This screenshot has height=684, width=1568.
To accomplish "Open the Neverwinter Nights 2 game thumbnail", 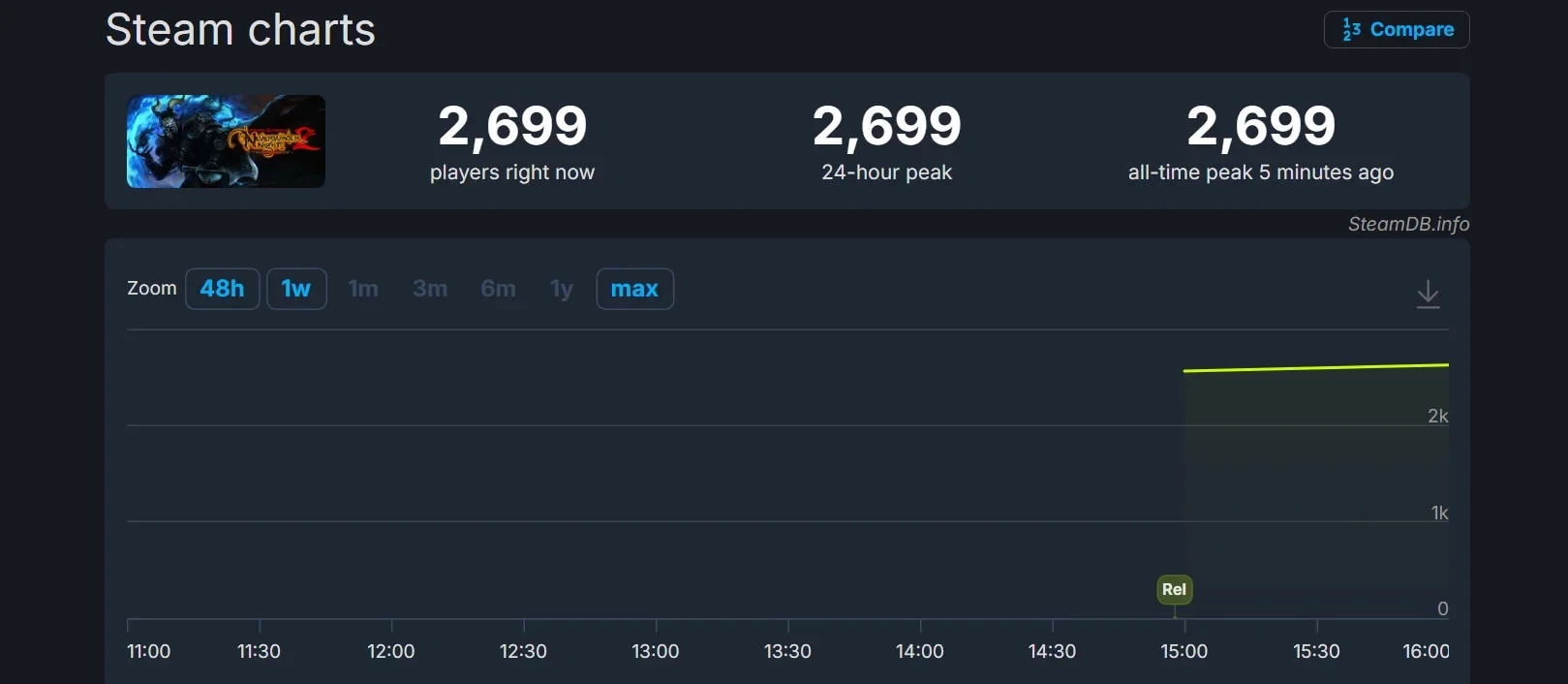I will tap(226, 141).
